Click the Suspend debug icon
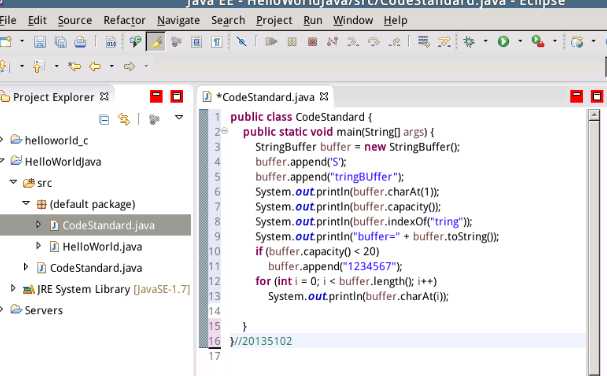This screenshot has width=607, height=376. pyautogui.click(x=292, y=41)
